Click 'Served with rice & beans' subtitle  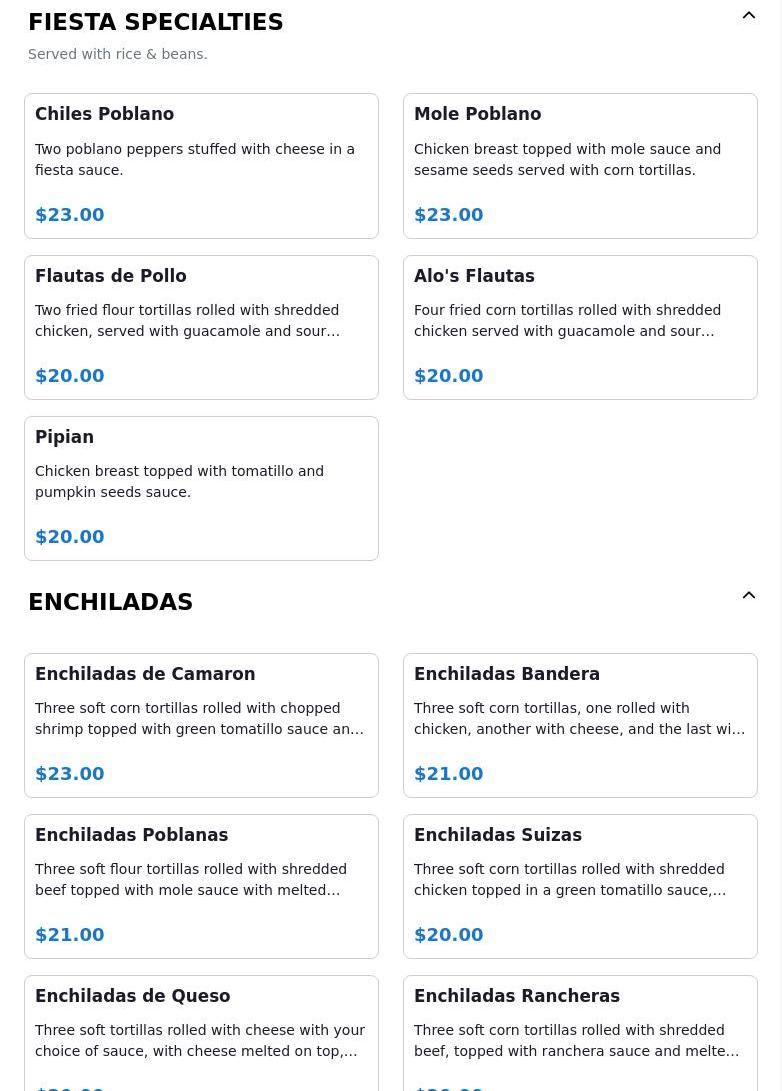[x=118, y=54]
